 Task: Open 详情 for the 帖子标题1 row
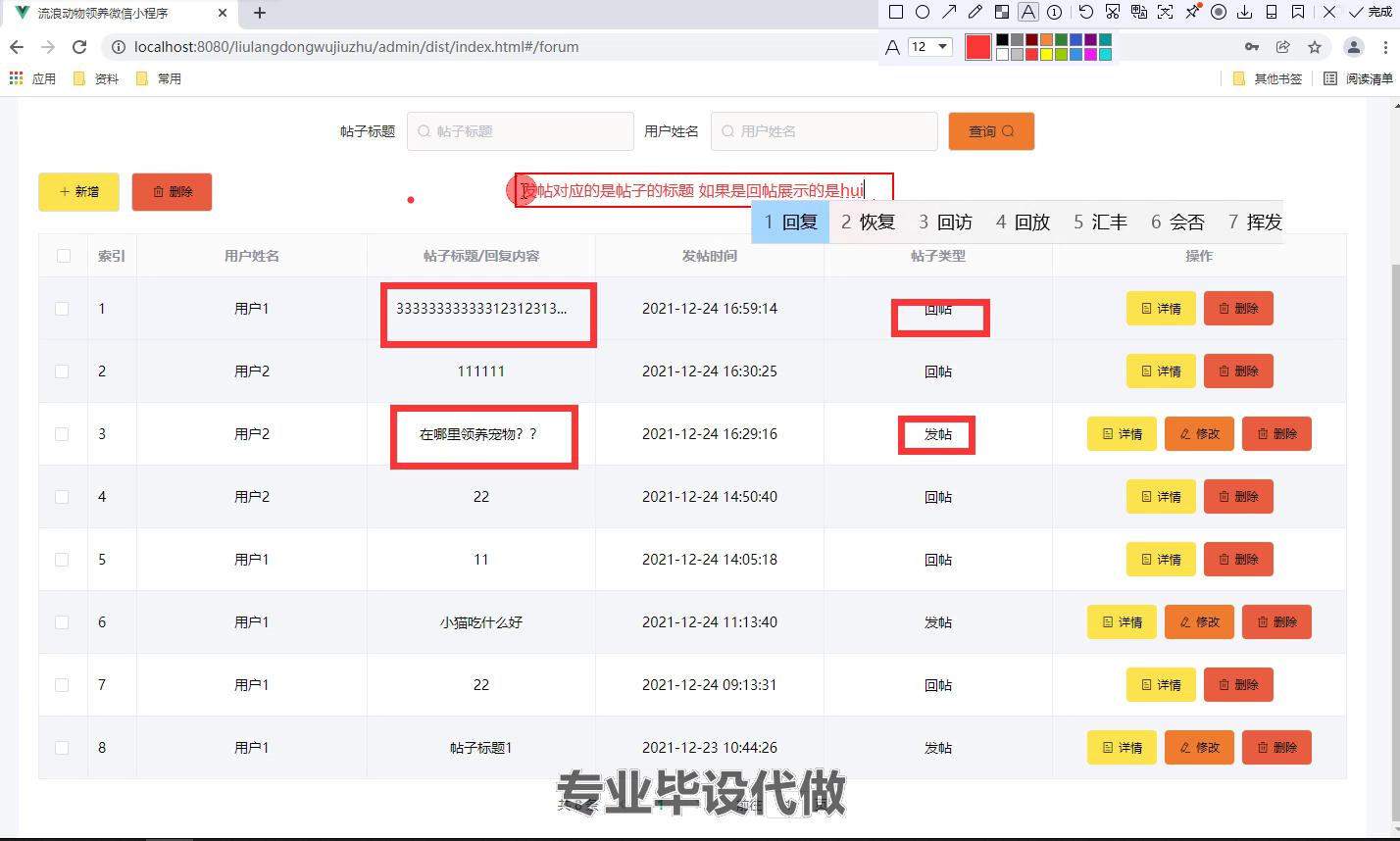click(x=1122, y=748)
